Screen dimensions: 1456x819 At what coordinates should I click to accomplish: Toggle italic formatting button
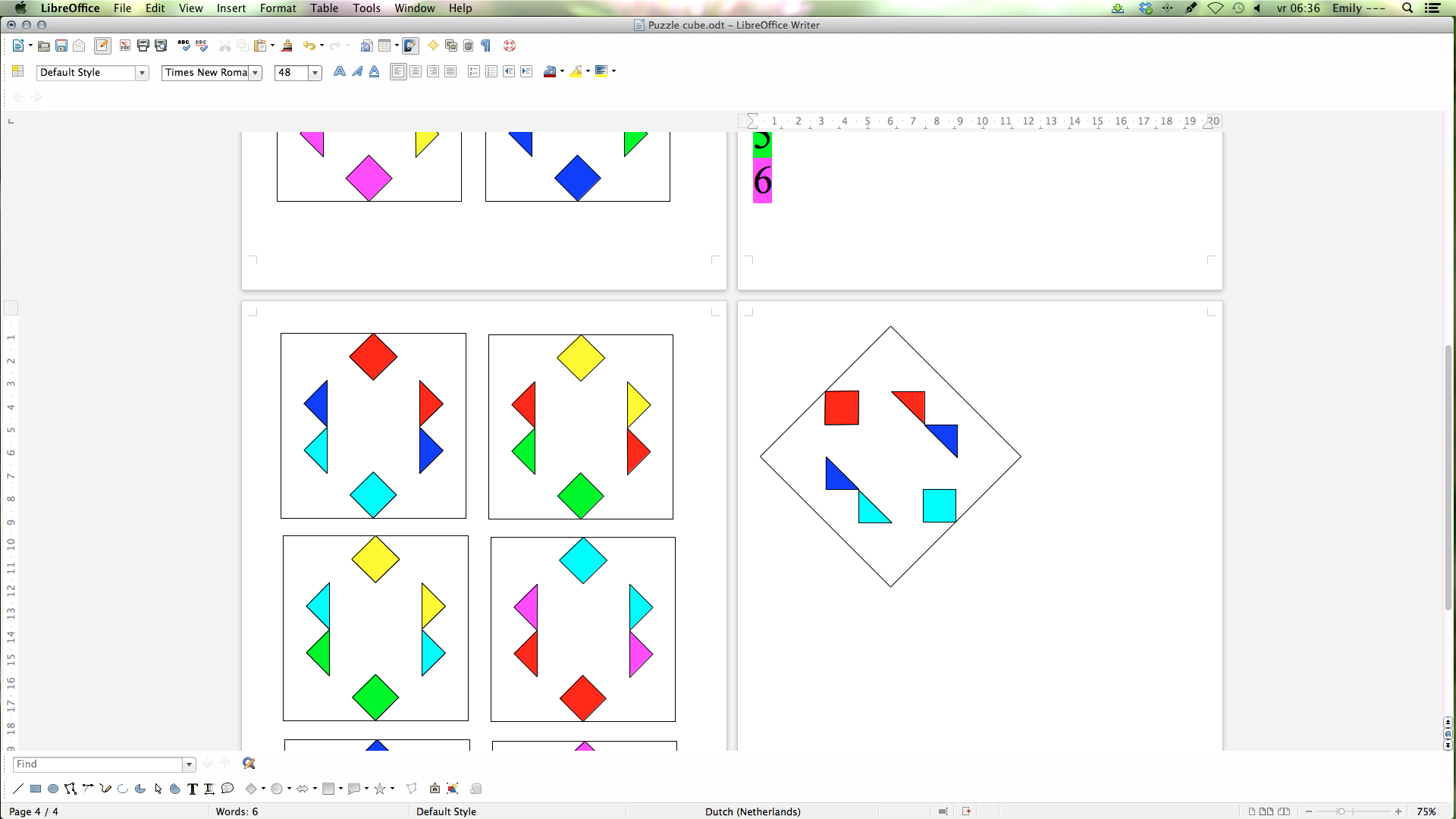tap(356, 71)
